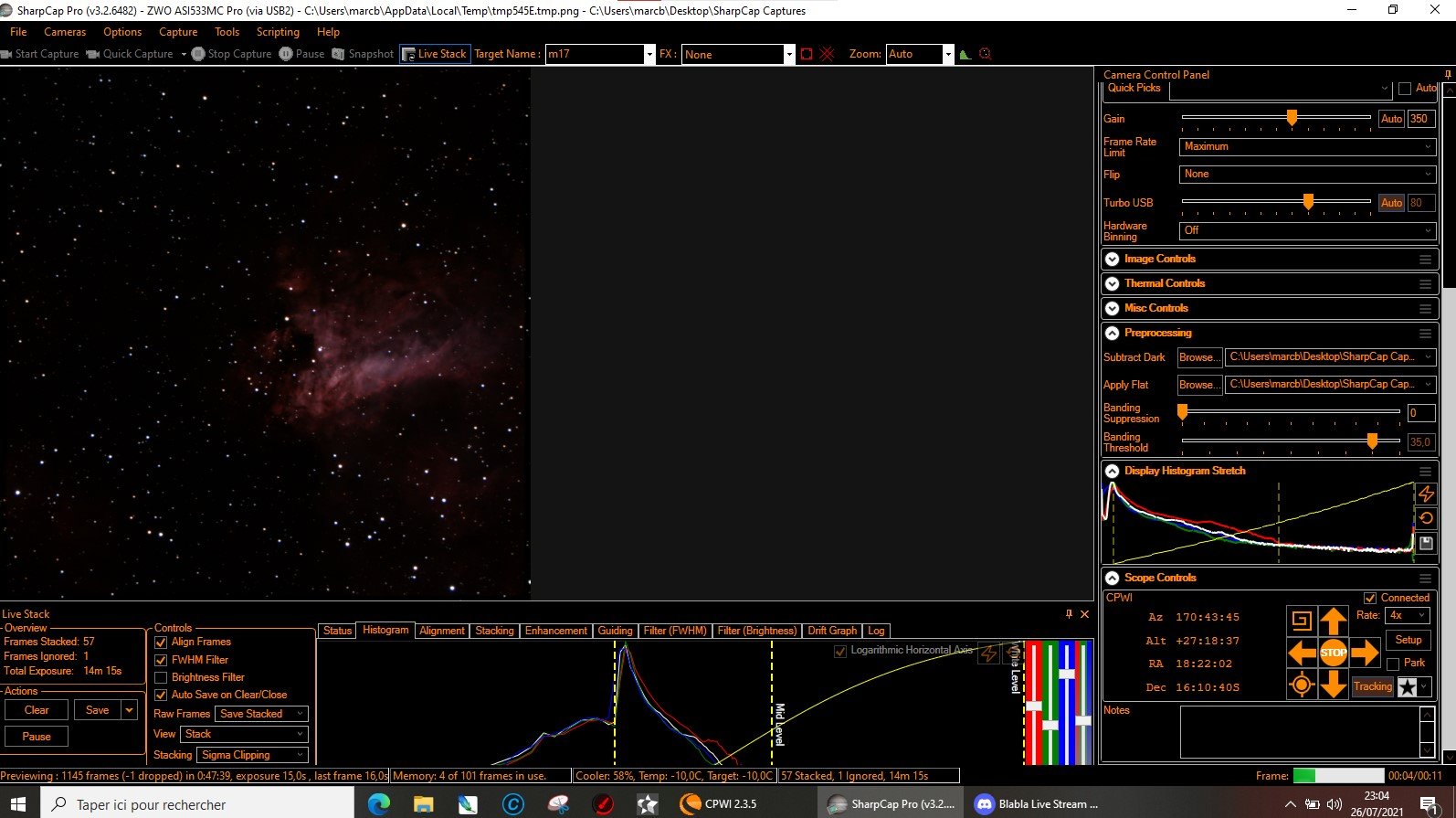Switch to the Drift Graph tab
The width and height of the screenshot is (1456, 818).
pyautogui.click(x=832, y=631)
